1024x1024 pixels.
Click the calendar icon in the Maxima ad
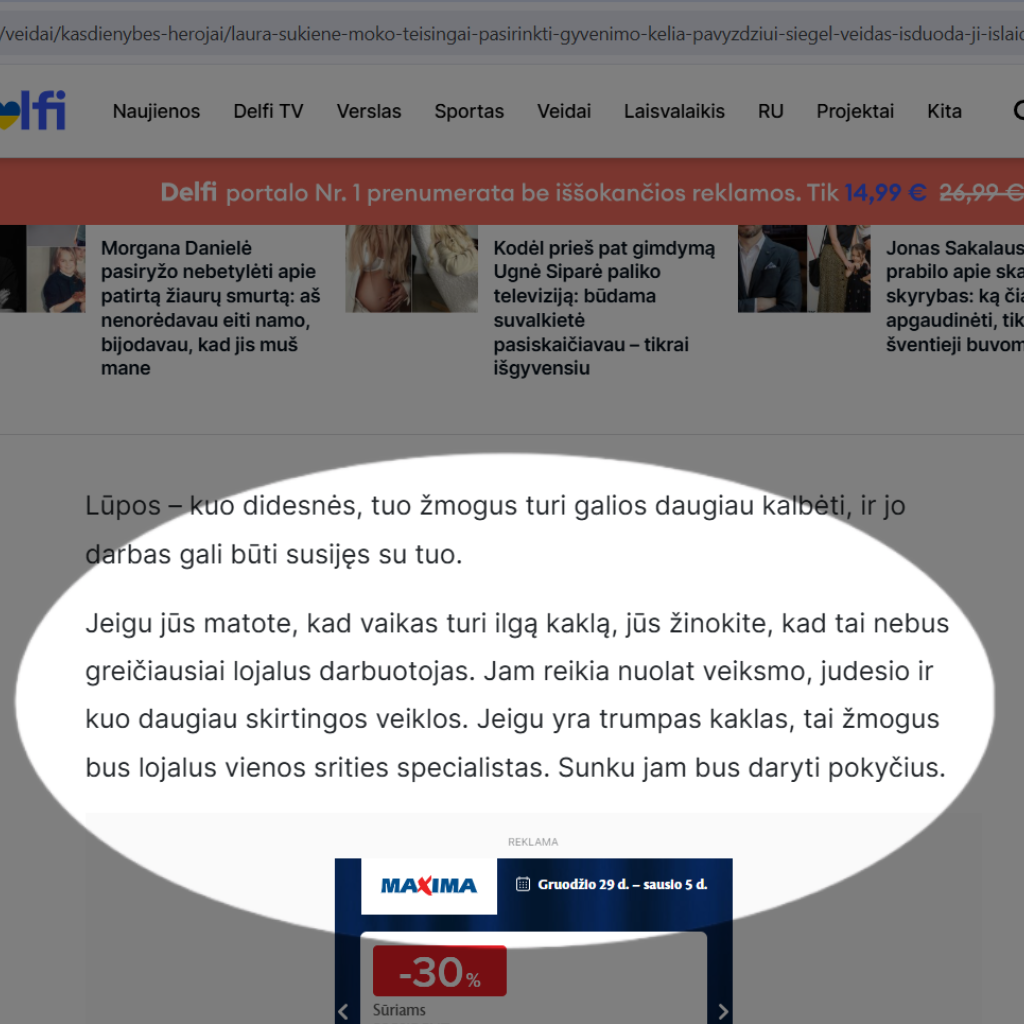click(x=522, y=884)
